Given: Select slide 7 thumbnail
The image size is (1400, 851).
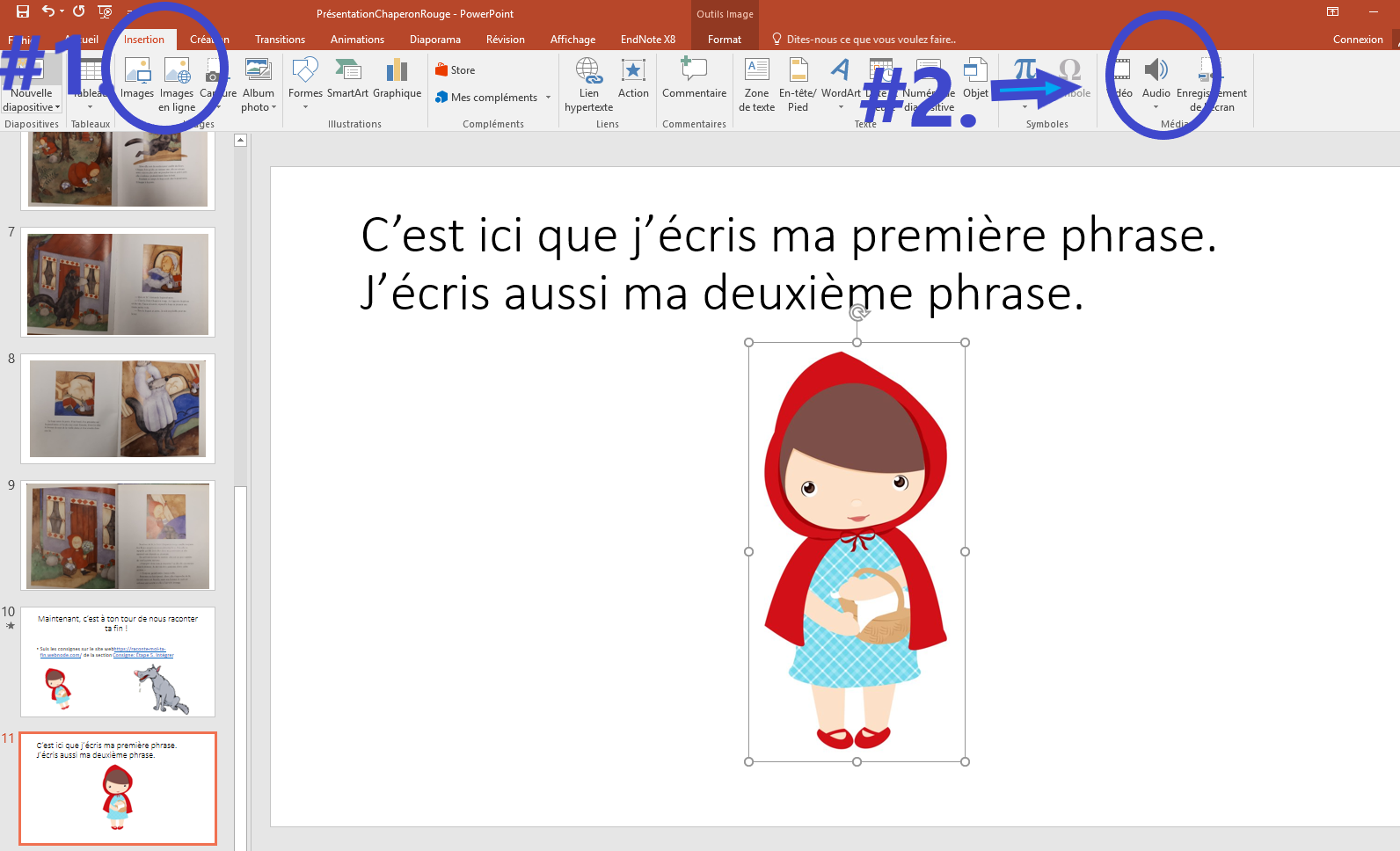Looking at the screenshot, I should tap(118, 282).
